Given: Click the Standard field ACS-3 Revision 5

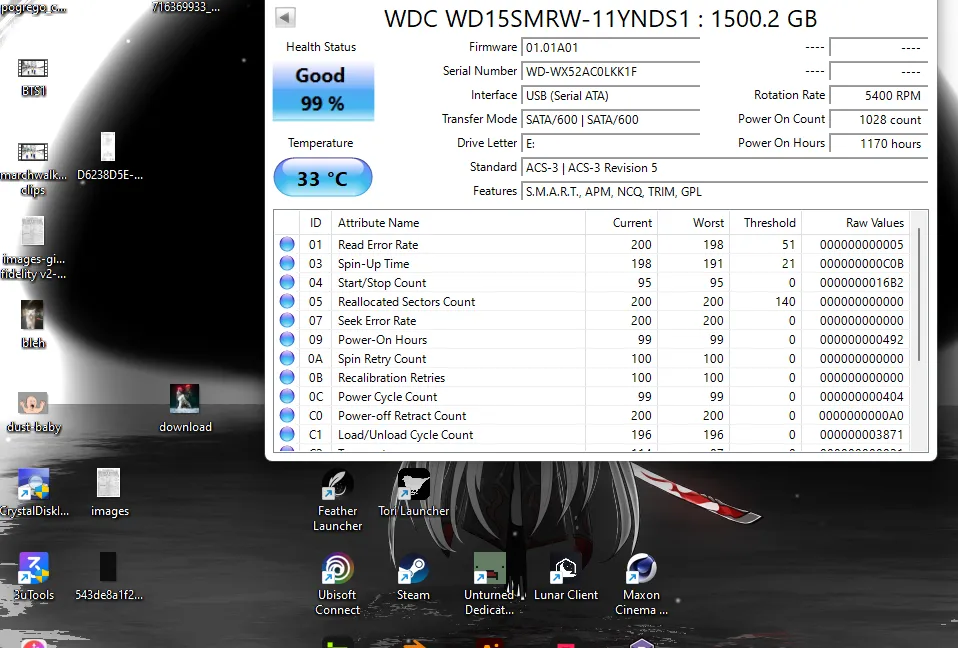Looking at the screenshot, I should click(x=724, y=167).
